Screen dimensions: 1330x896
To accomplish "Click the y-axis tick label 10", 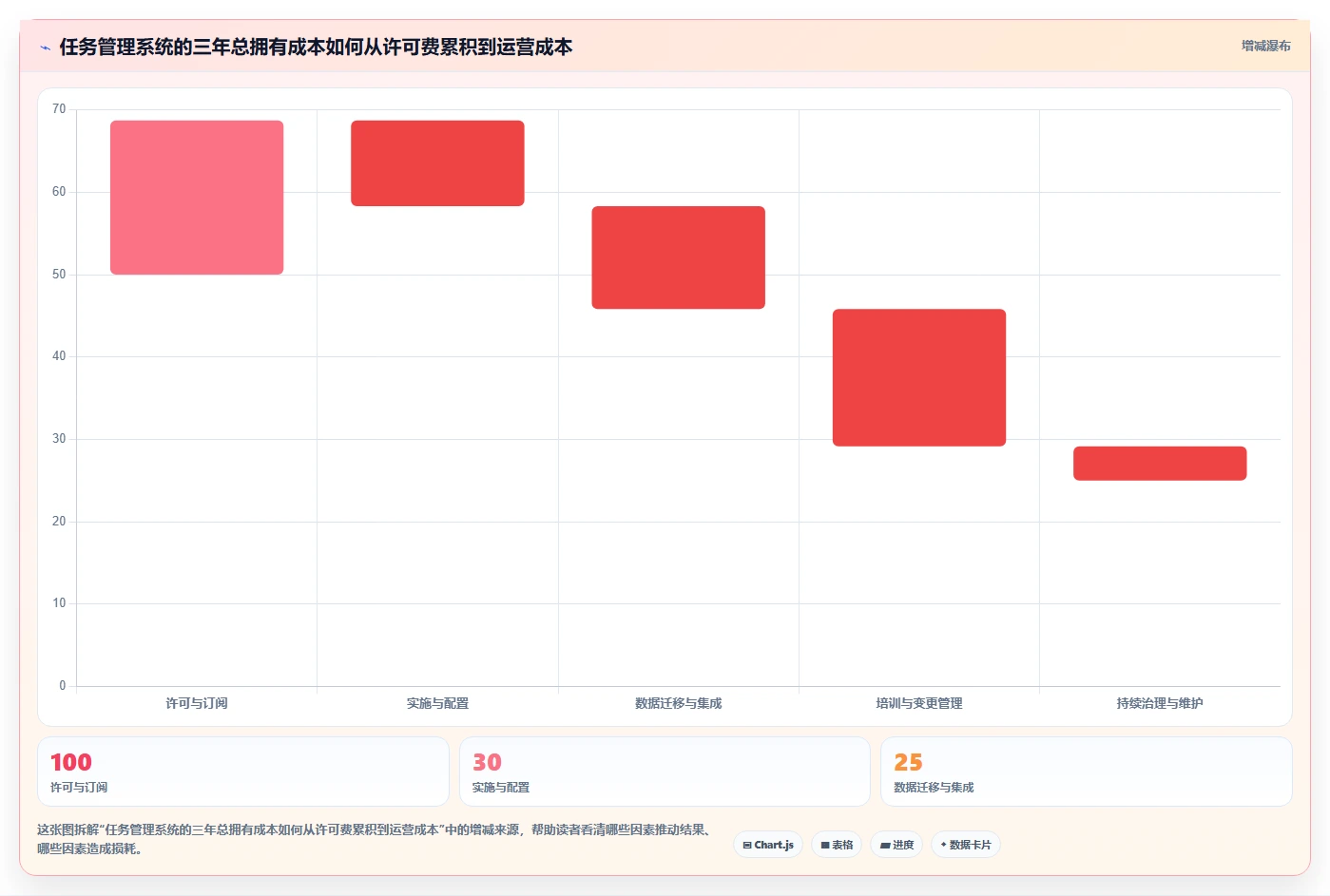I will pyautogui.click(x=59, y=603).
